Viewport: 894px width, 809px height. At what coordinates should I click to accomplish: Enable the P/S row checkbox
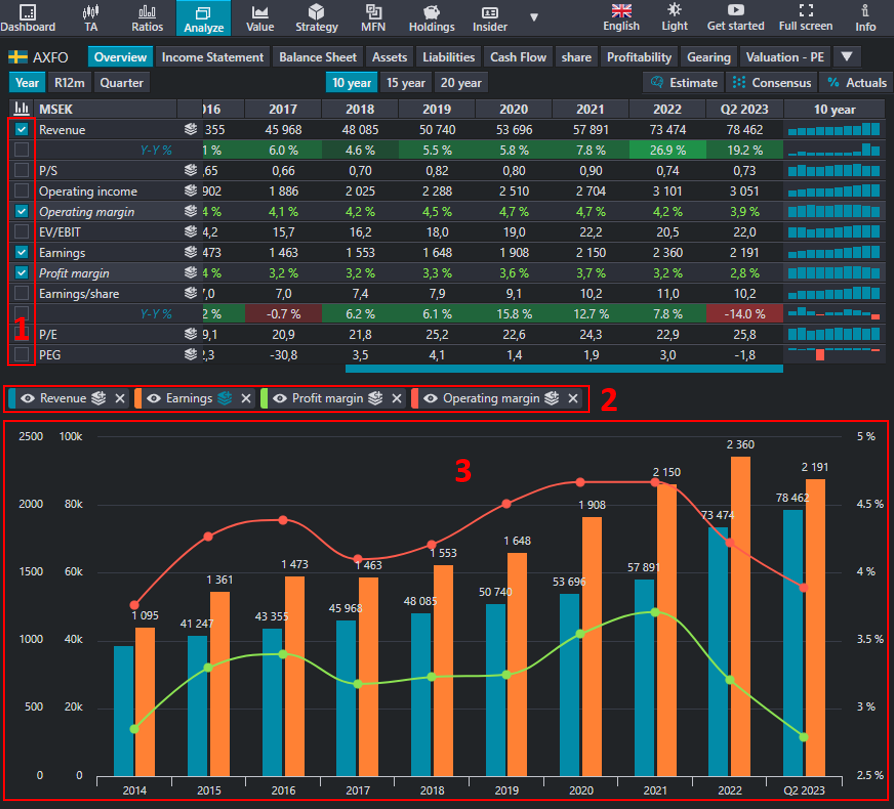22,171
